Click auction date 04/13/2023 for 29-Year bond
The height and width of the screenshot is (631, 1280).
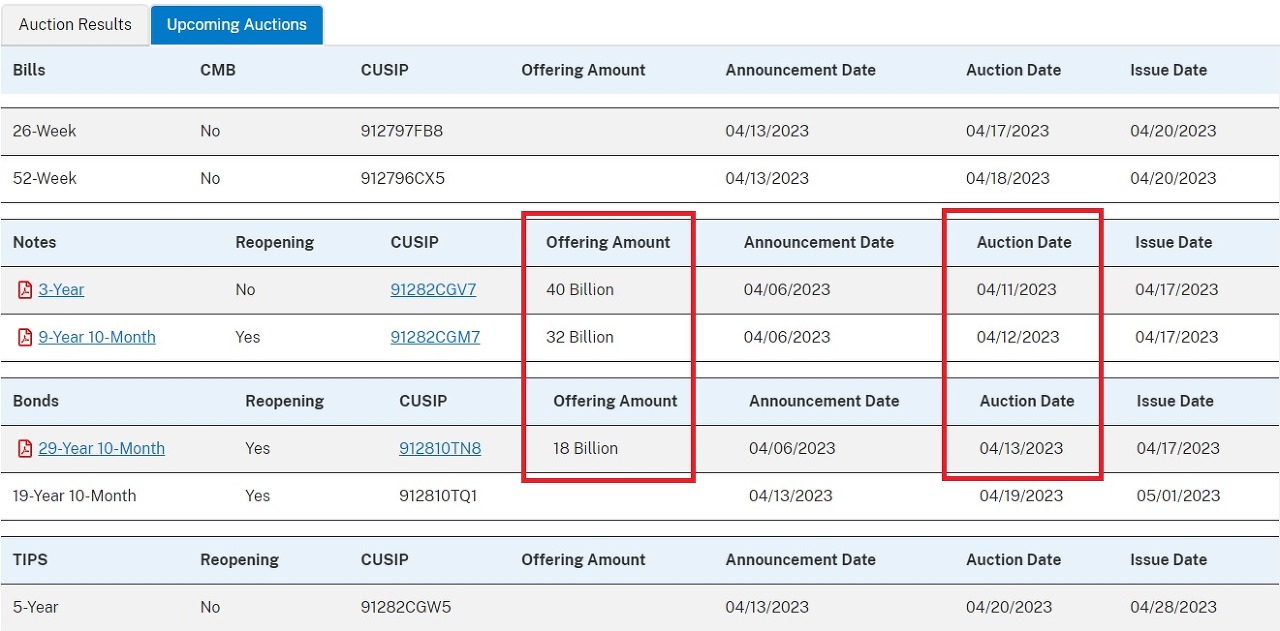tap(1021, 448)
